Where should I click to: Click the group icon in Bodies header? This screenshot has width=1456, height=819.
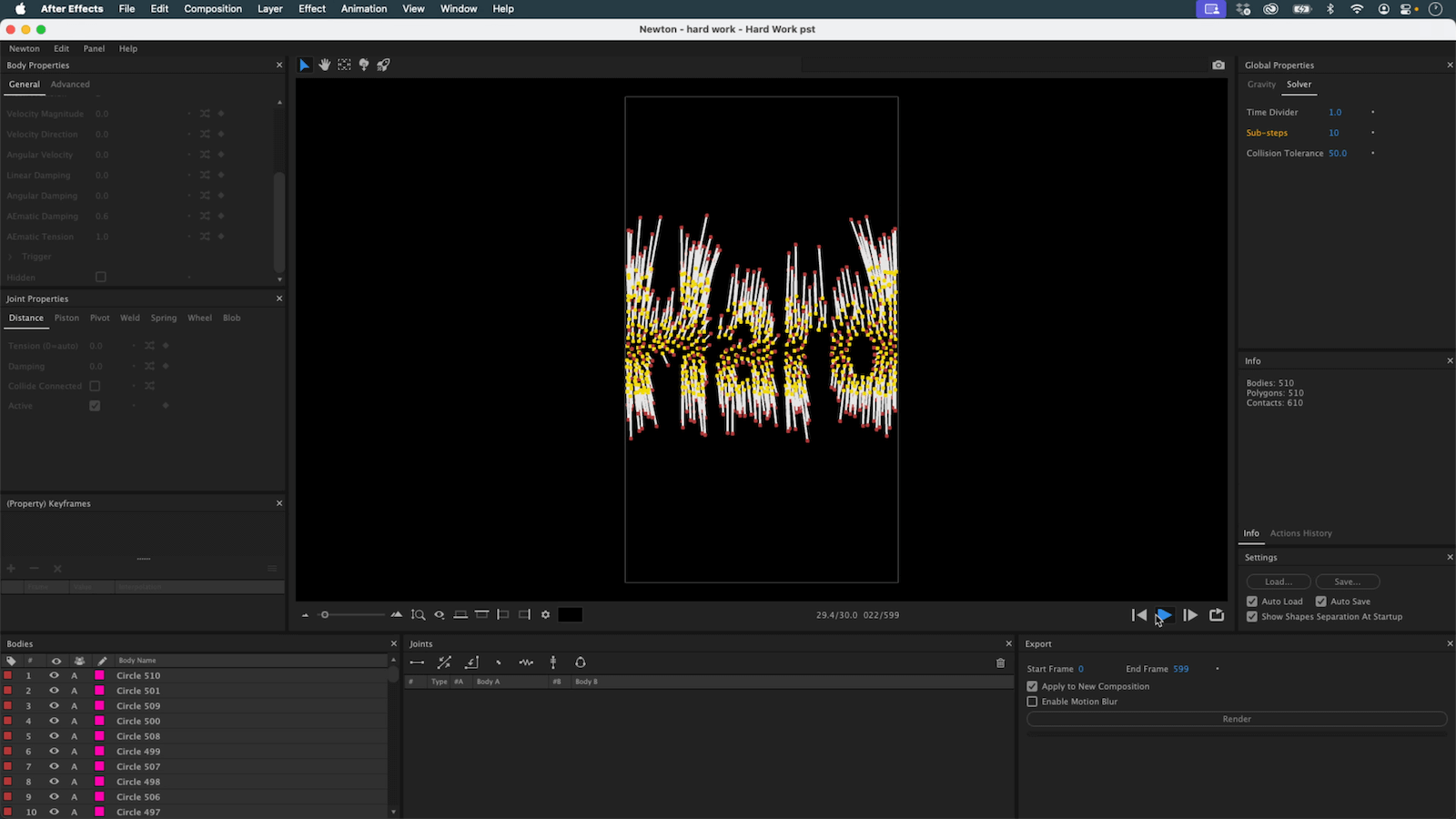pyautogui.click(x=79, y=661)
